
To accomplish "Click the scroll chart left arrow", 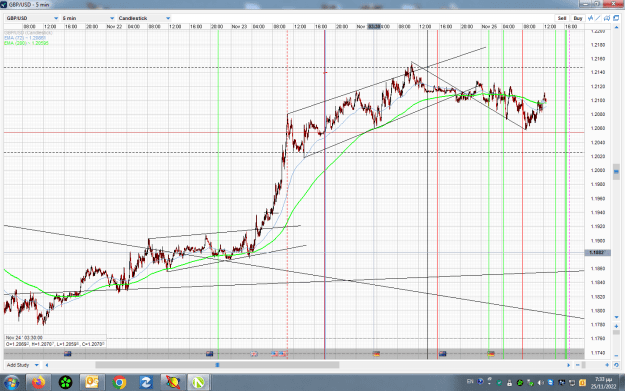I will click(47, 365).
